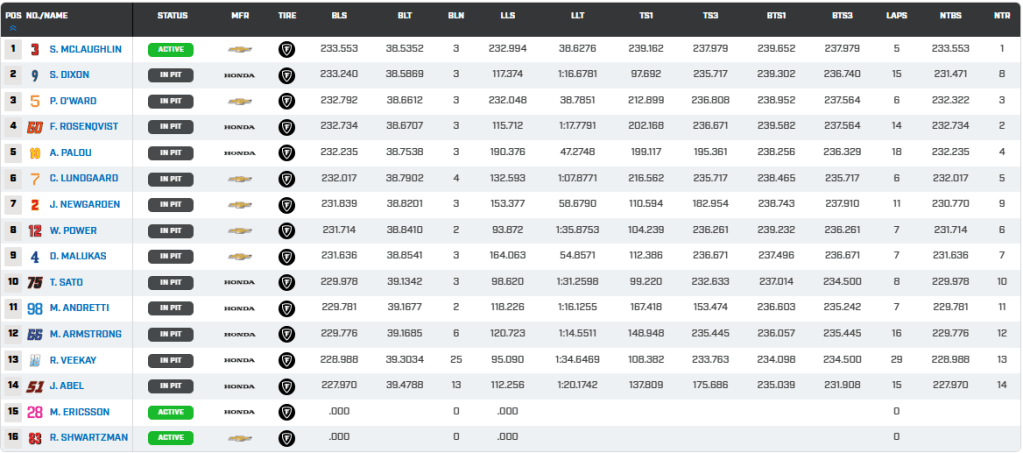Click the Honda logo in Dixon's row

tap(239, 76)
